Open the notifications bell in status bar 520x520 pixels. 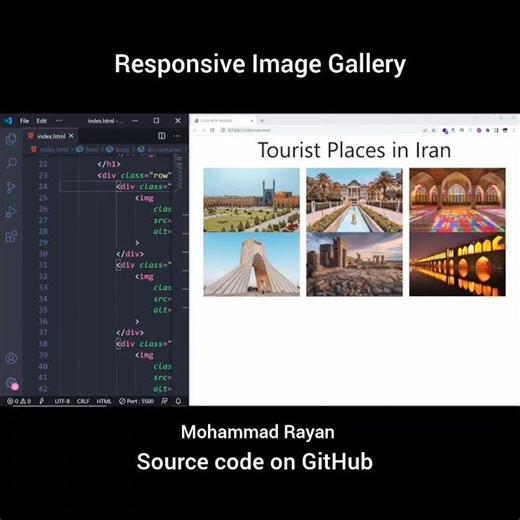tap(178, 401)
